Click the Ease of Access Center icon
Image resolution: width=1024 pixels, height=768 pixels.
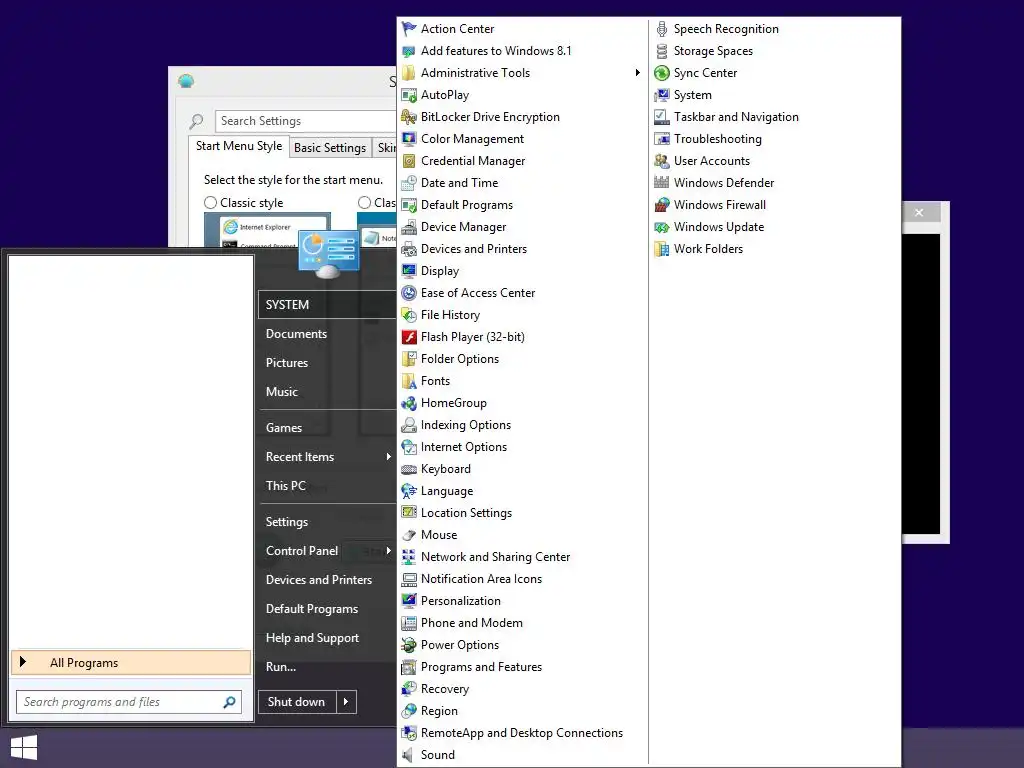(x=409, y=293)
